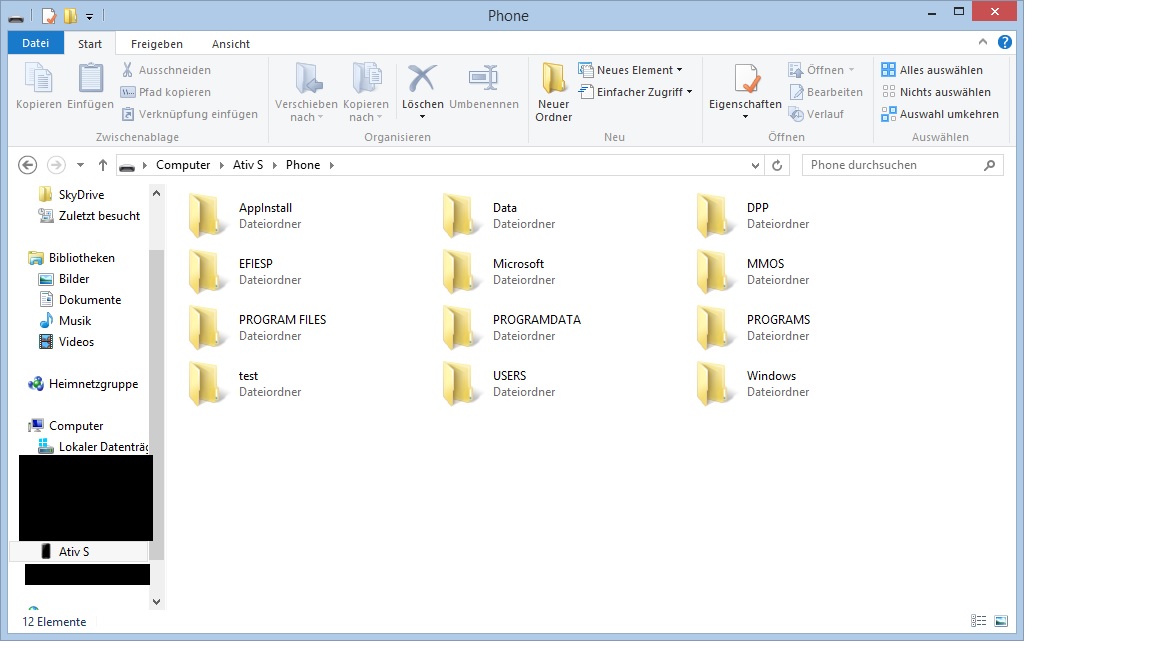Image resolution: width=1152 pixels, height=648 pixels.
Task: Click Pfad kopieren button
Action: point(167,92)
